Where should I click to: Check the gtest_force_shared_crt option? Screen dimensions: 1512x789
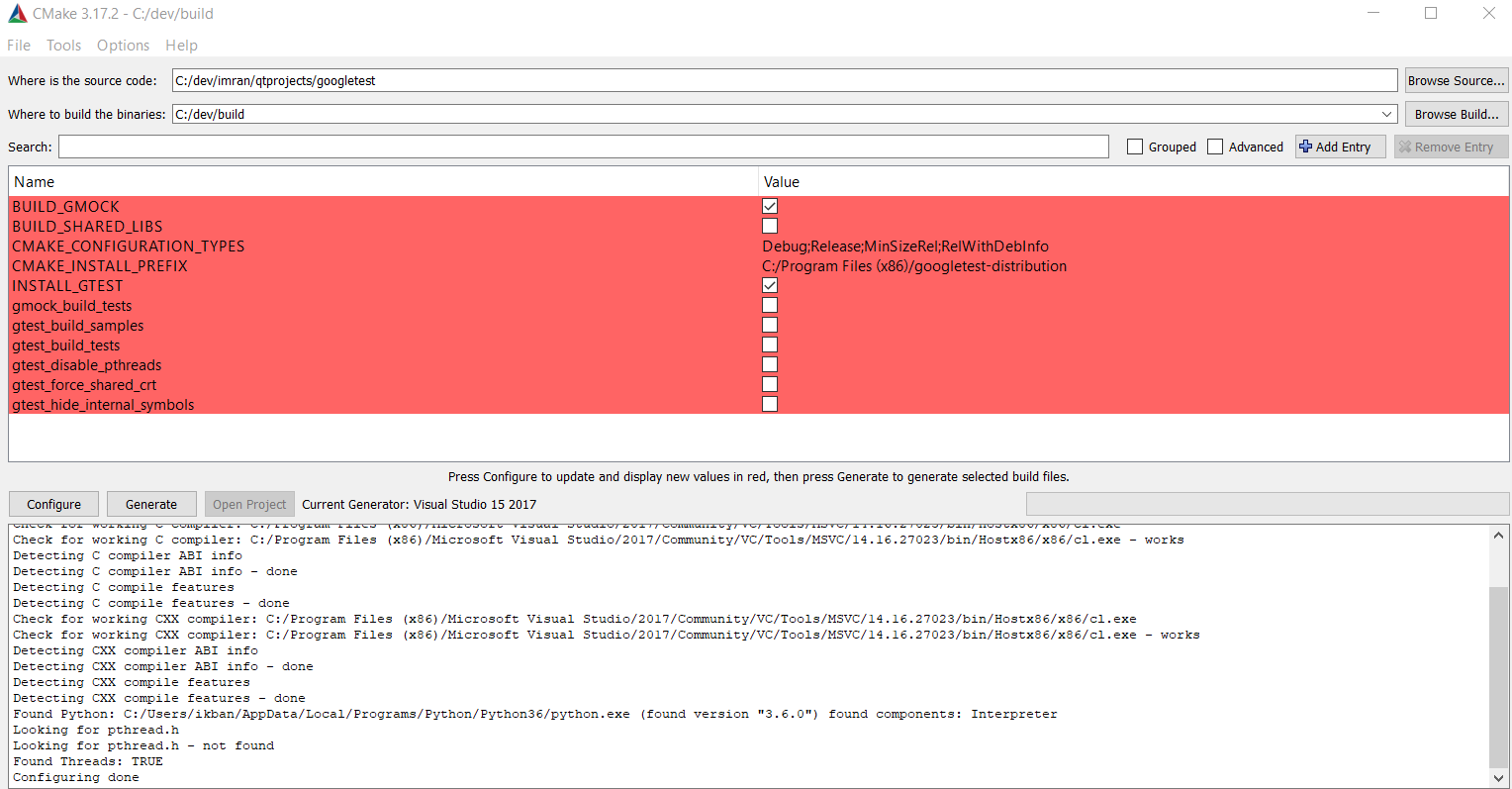tap(770, 384)
